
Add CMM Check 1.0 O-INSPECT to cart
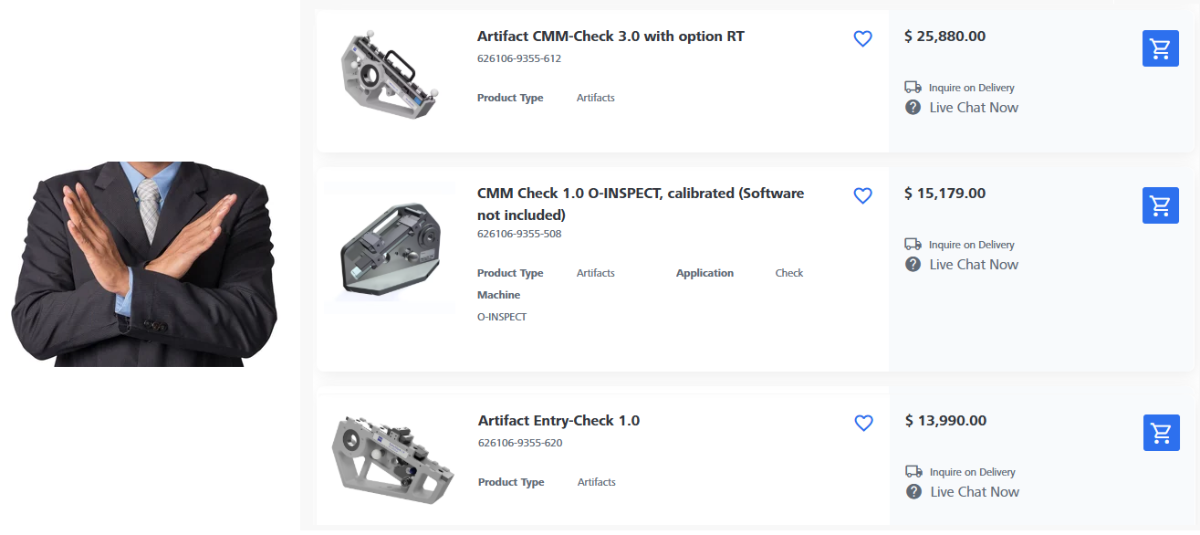(1160, 205)
